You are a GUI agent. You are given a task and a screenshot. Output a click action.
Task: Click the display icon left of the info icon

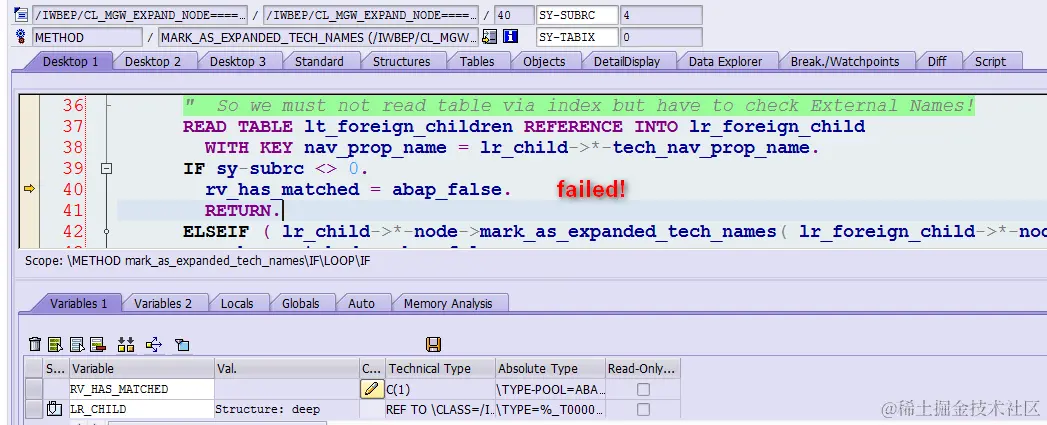point(489,37)
